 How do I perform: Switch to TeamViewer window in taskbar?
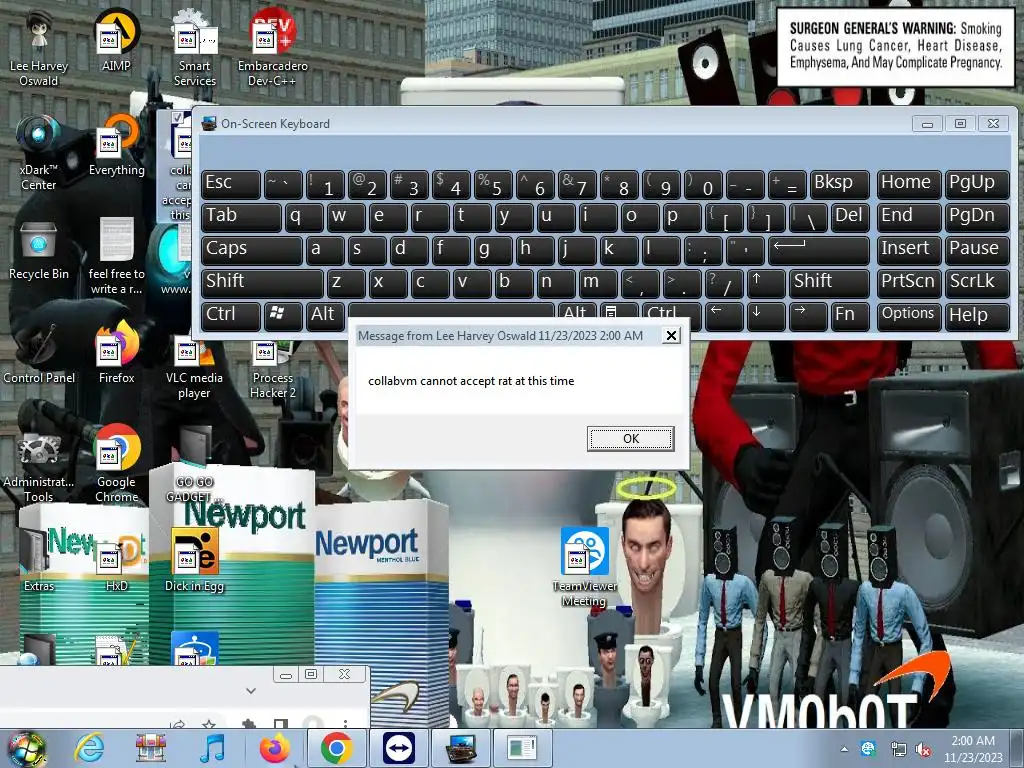(x=398, y=748)
